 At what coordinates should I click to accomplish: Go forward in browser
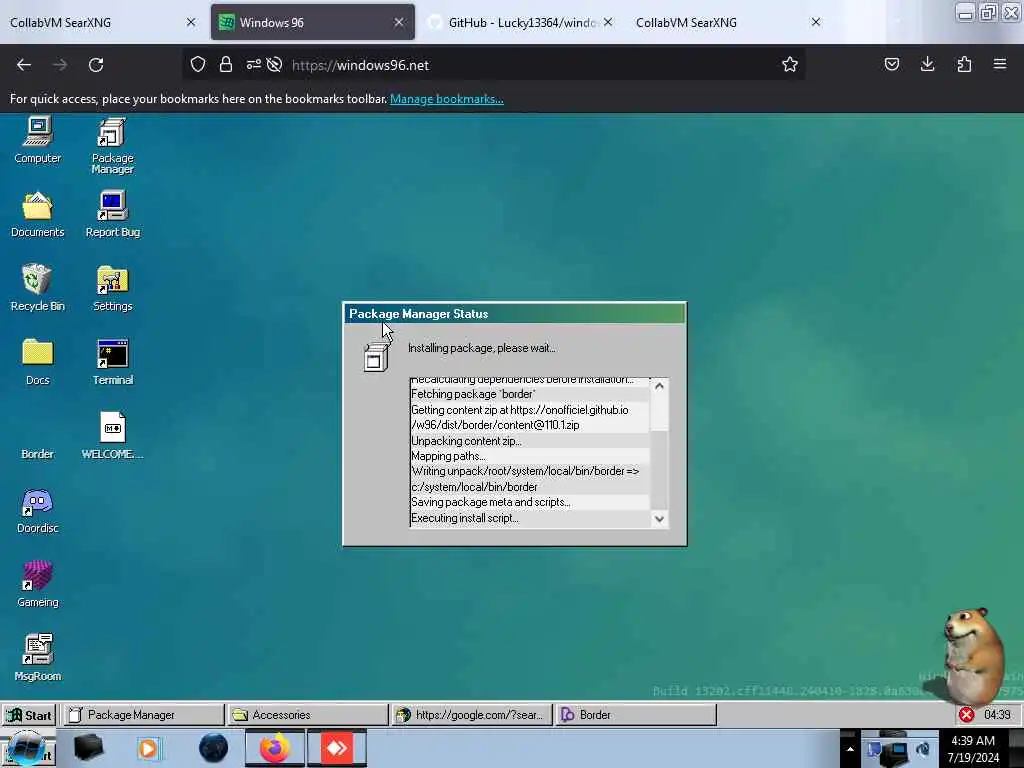(59, 65)
